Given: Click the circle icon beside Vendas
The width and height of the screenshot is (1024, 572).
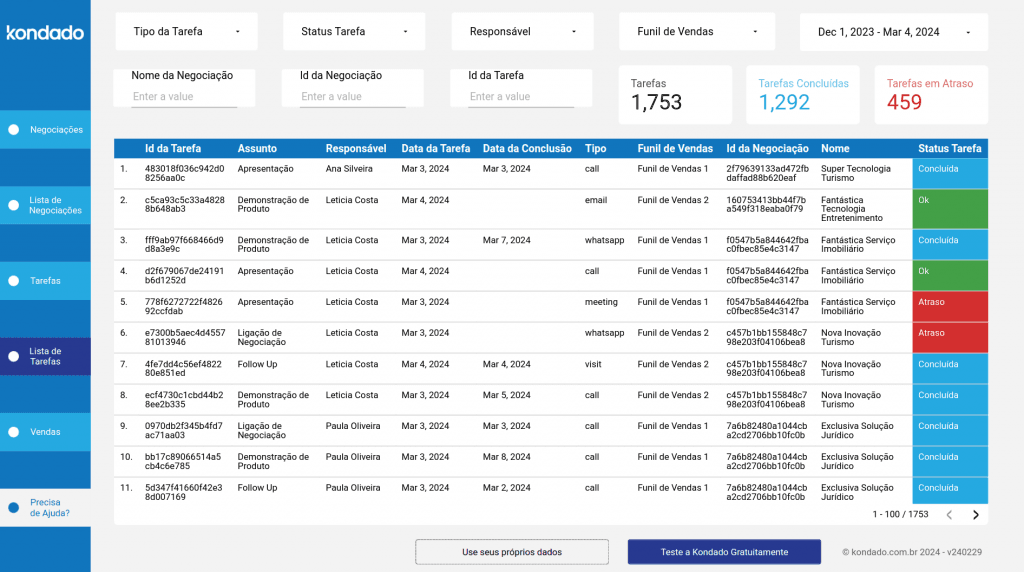Looking at the screenshot, I should pyautogui.click(x=14, y=433).
